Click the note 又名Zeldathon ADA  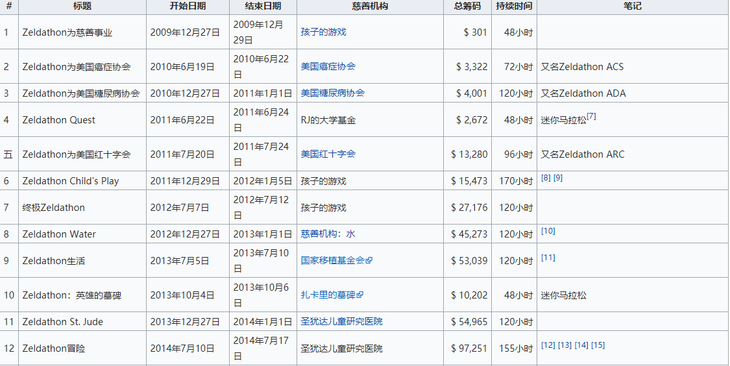583,93
